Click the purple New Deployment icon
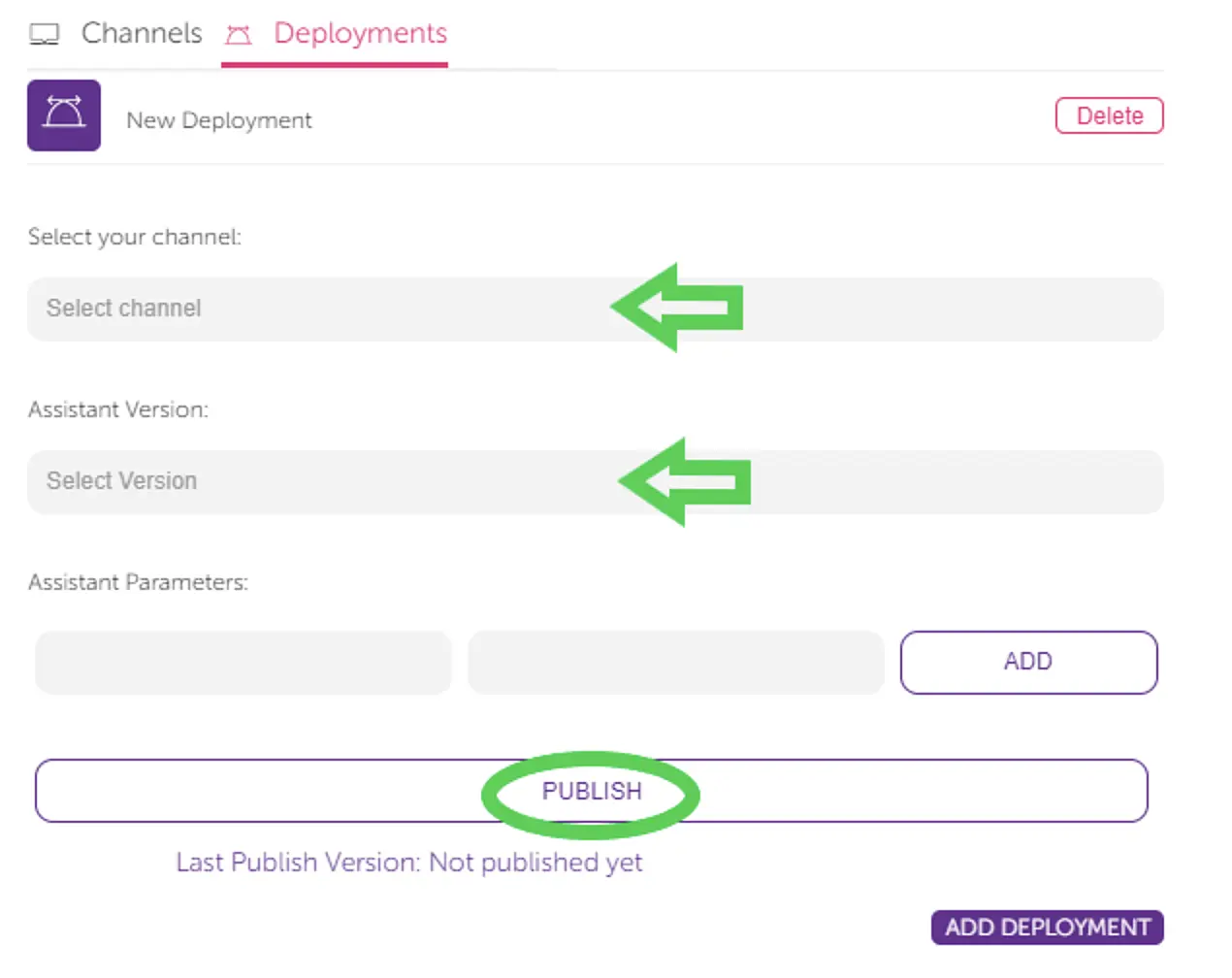Screen dimensions: 1232x978 click(x=64, y=115)
